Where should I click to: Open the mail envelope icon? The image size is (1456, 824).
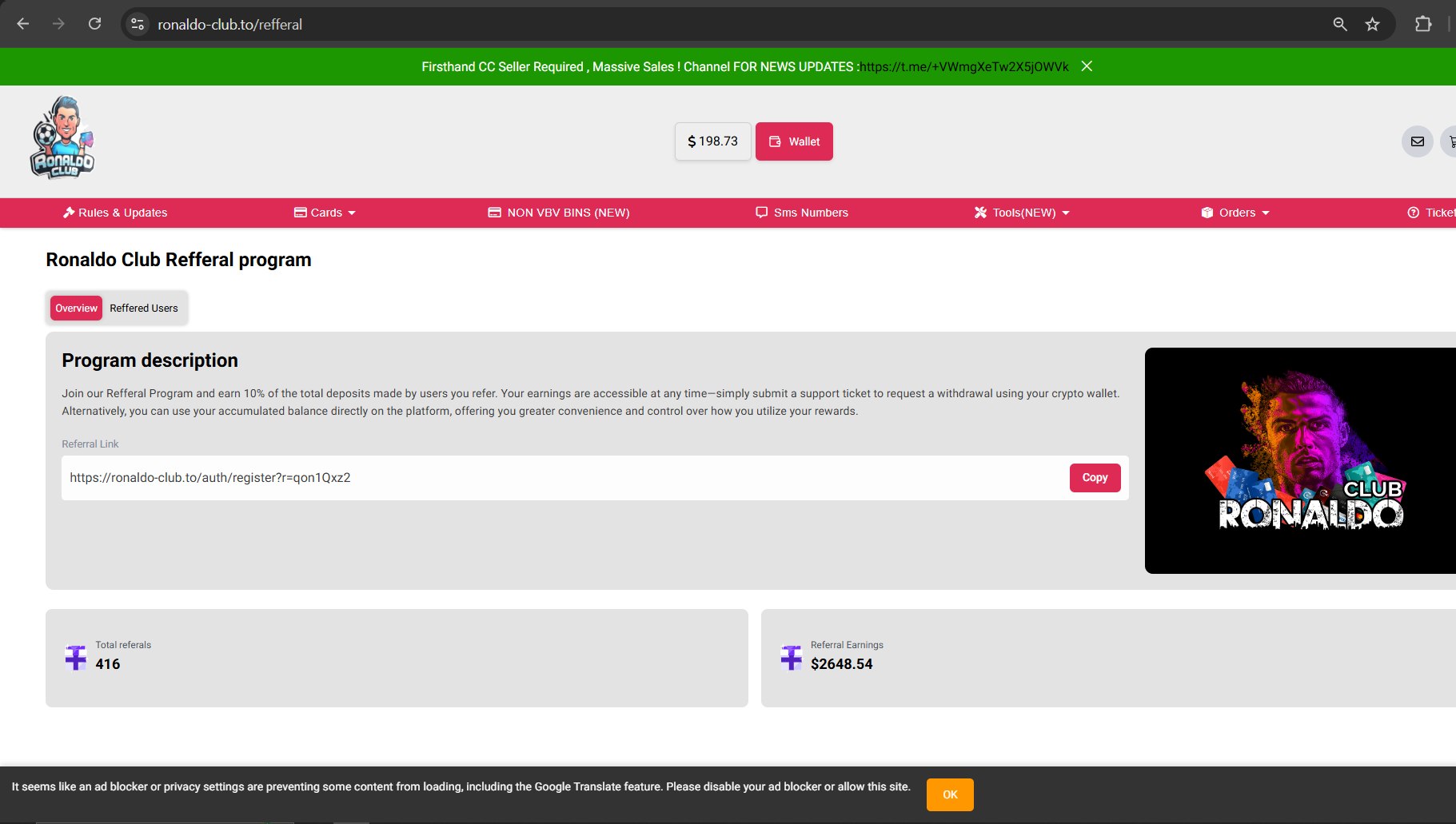1417,141
